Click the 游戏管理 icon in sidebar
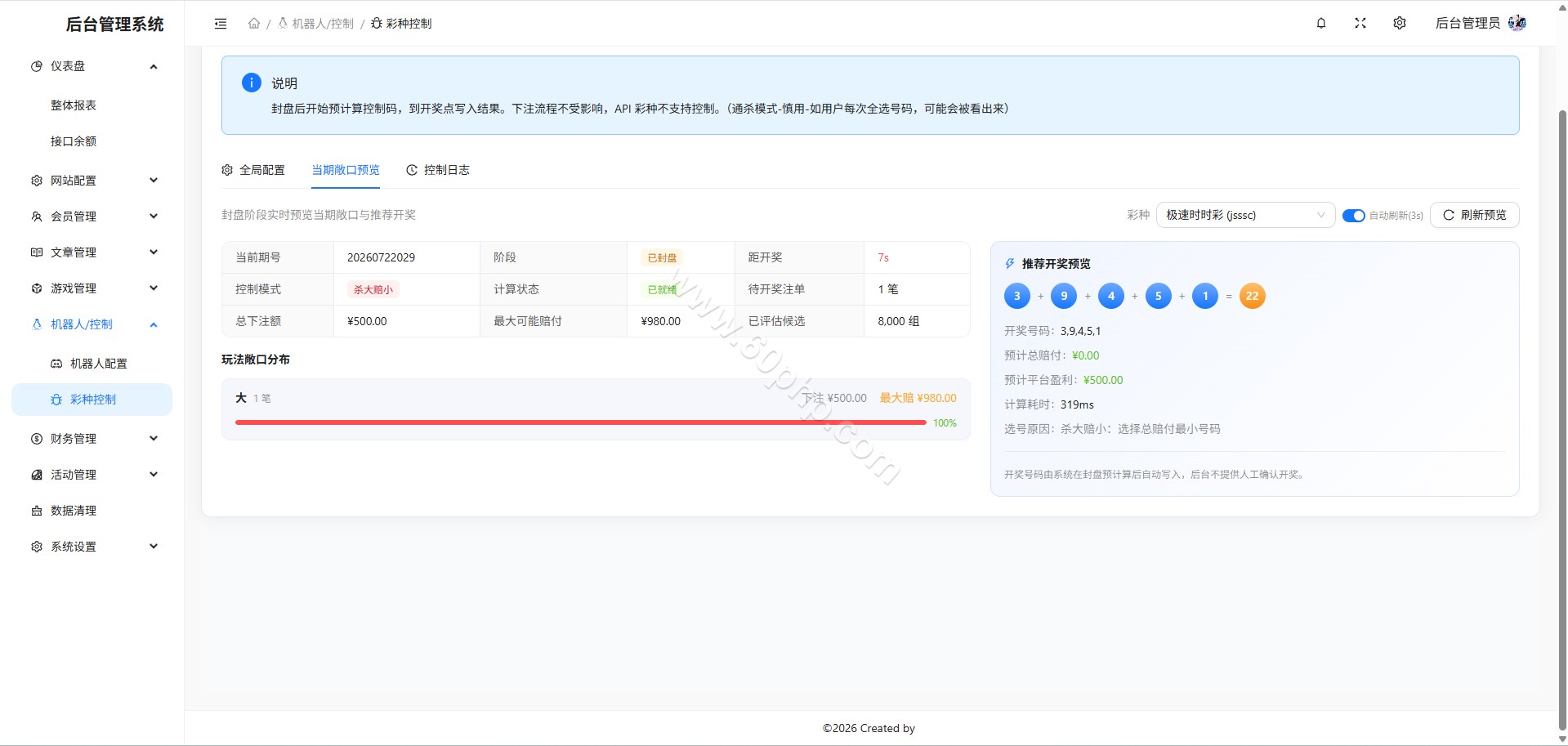The height and width of the screenshot is (746, 1568). (37, 288)
